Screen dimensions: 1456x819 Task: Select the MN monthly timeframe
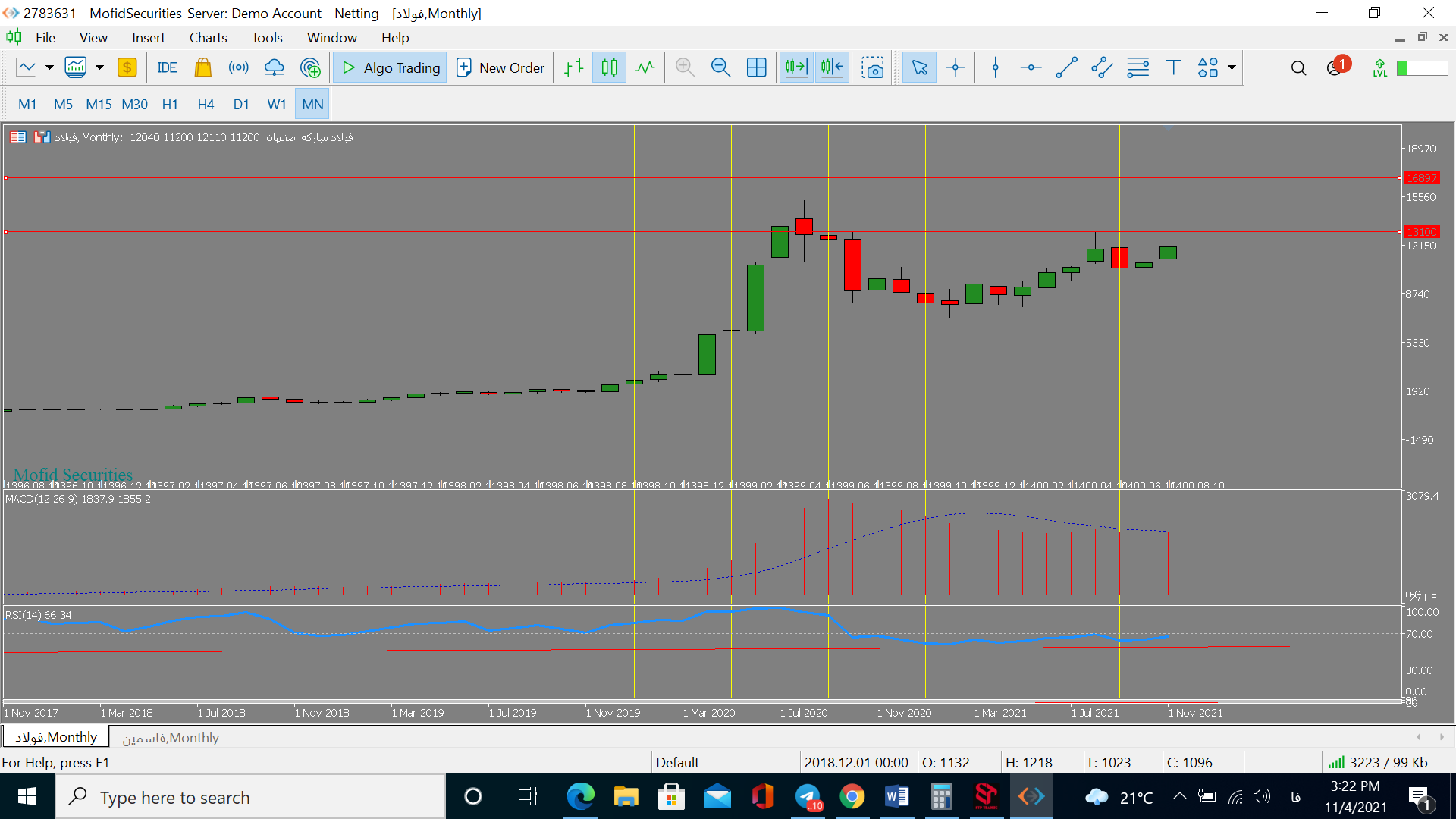(312, 105)
